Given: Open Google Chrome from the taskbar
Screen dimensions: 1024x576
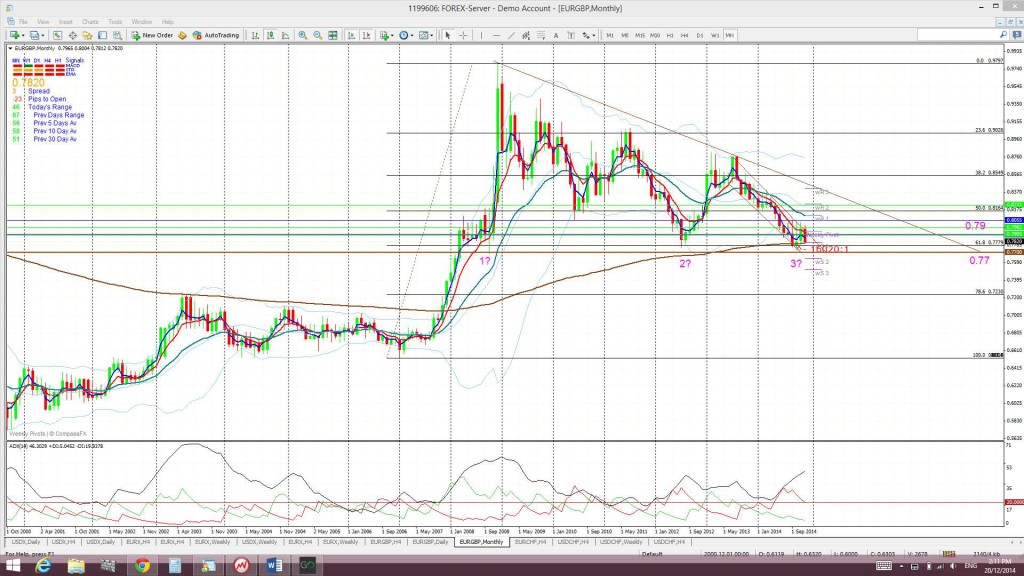Looking at the screenshot, I should click(x=142, y=566).
